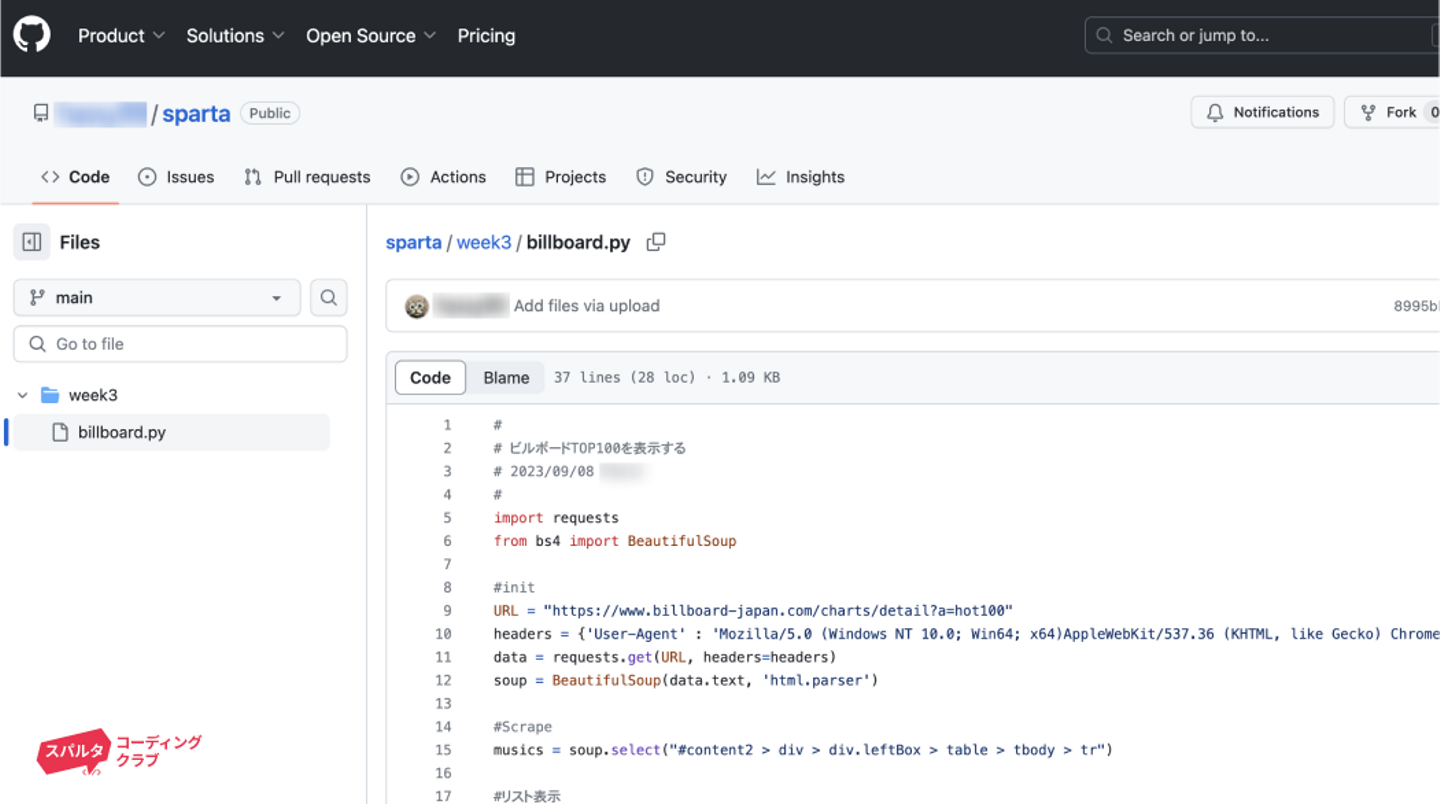Click the Go to file input
This screenshot has width=1440, height=804.
click(x=180, y=344)
